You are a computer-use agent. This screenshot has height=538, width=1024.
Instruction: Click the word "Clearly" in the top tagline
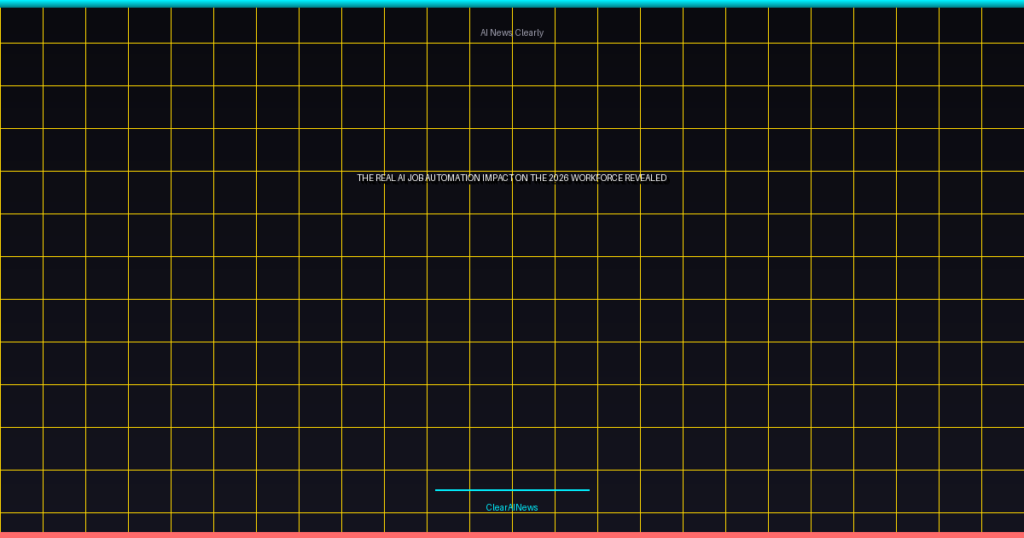point(529,33)
